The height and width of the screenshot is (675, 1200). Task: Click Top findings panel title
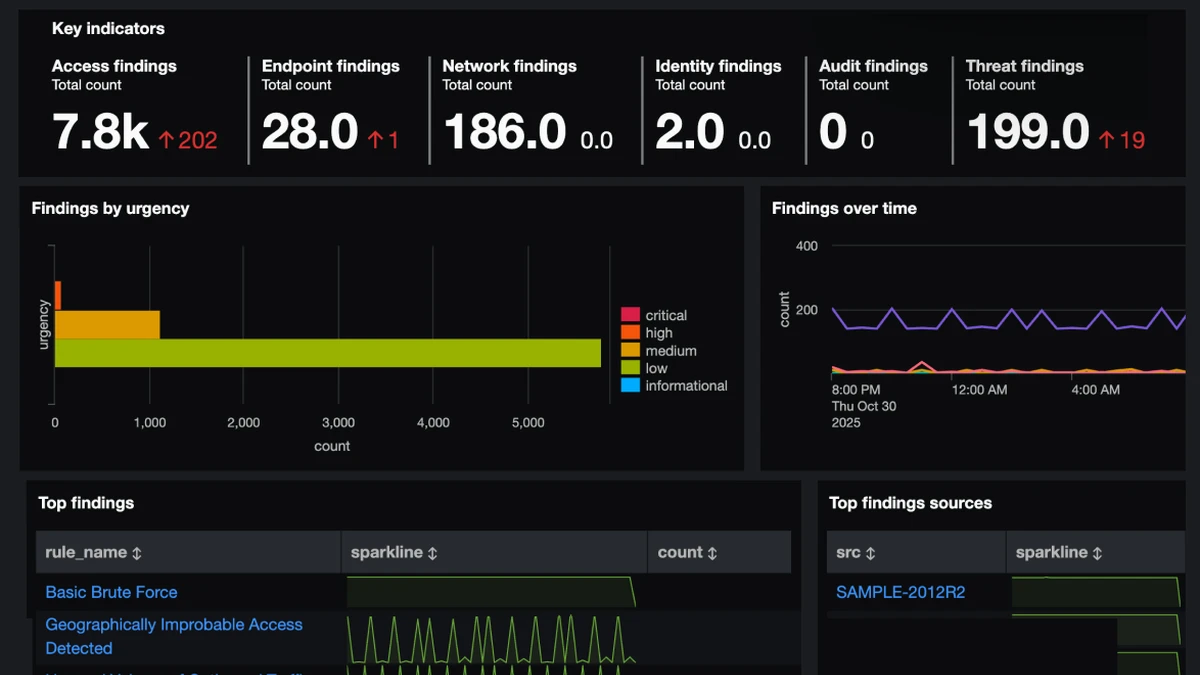point(86,503)
